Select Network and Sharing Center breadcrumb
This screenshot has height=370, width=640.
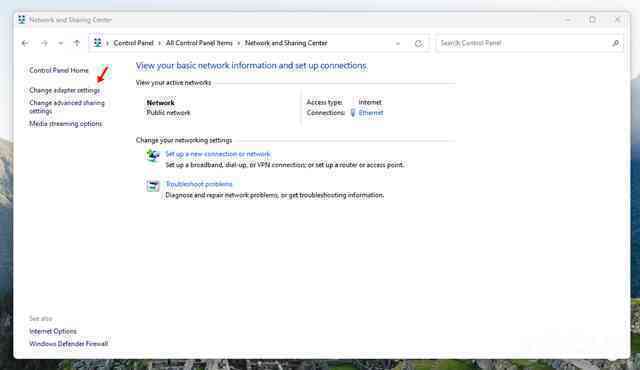[286, 43]
